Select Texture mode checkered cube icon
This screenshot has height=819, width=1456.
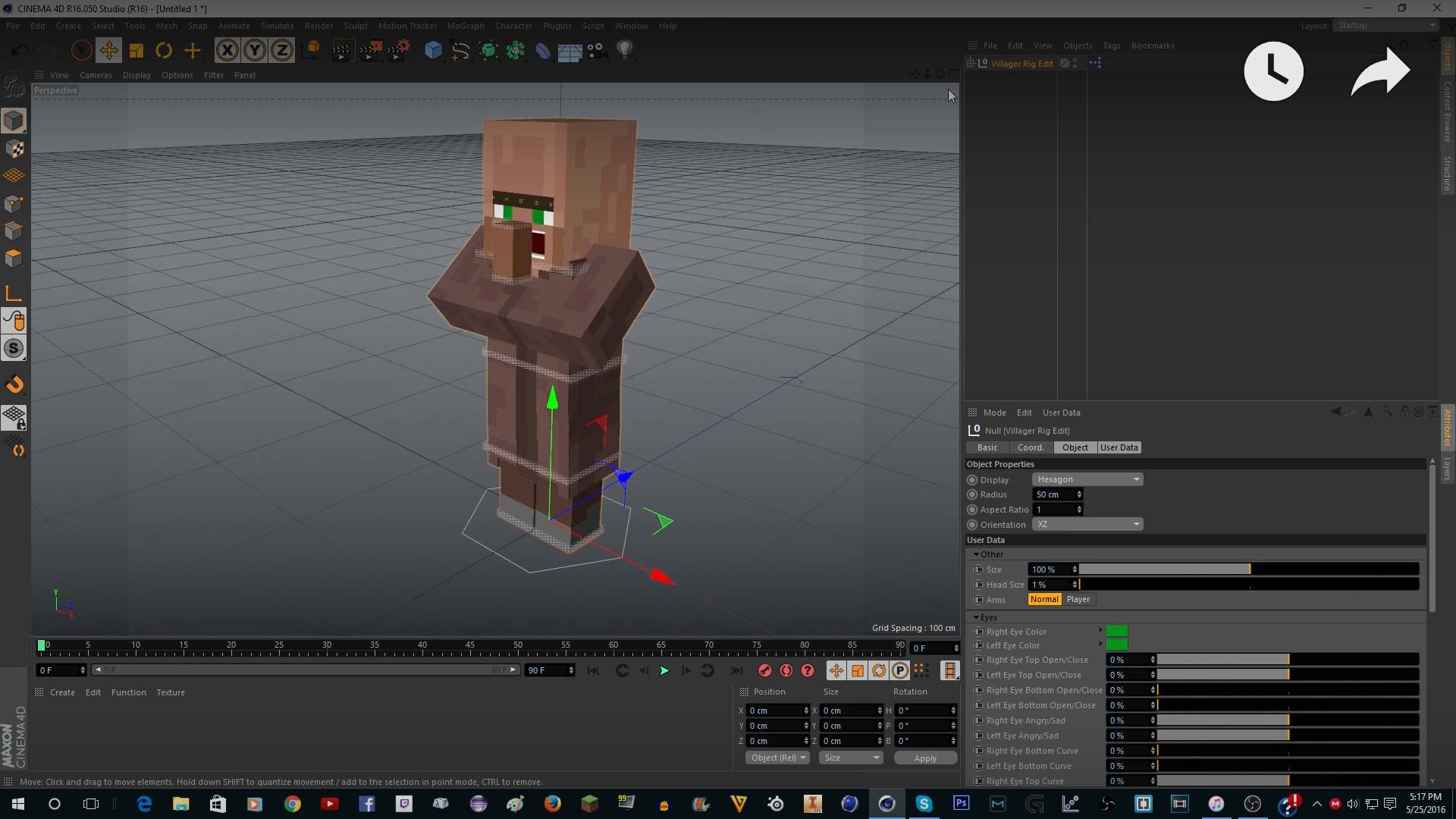click(x=14, y=149)
